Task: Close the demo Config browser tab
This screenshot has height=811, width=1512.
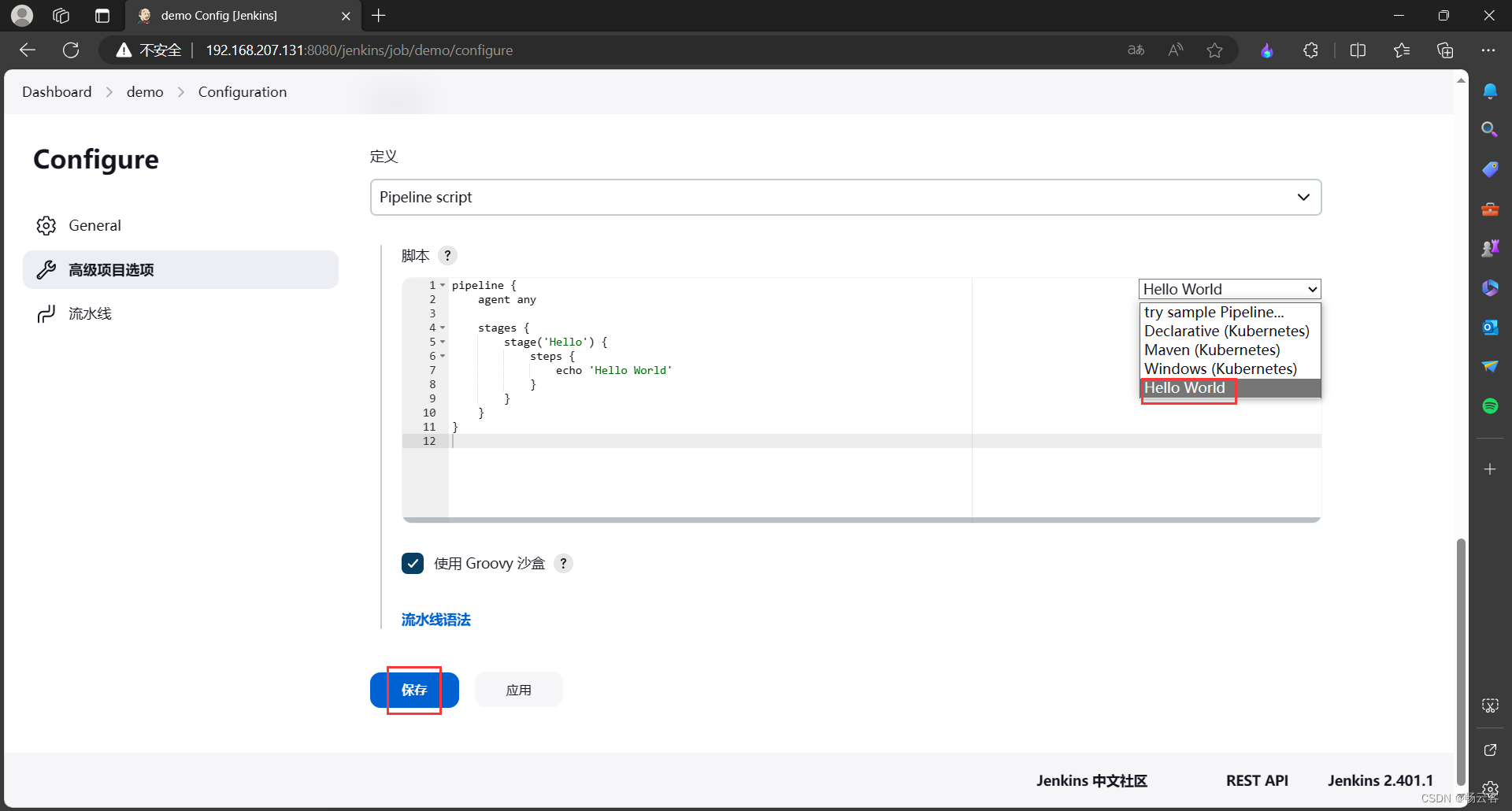Action: click(346, 16)
